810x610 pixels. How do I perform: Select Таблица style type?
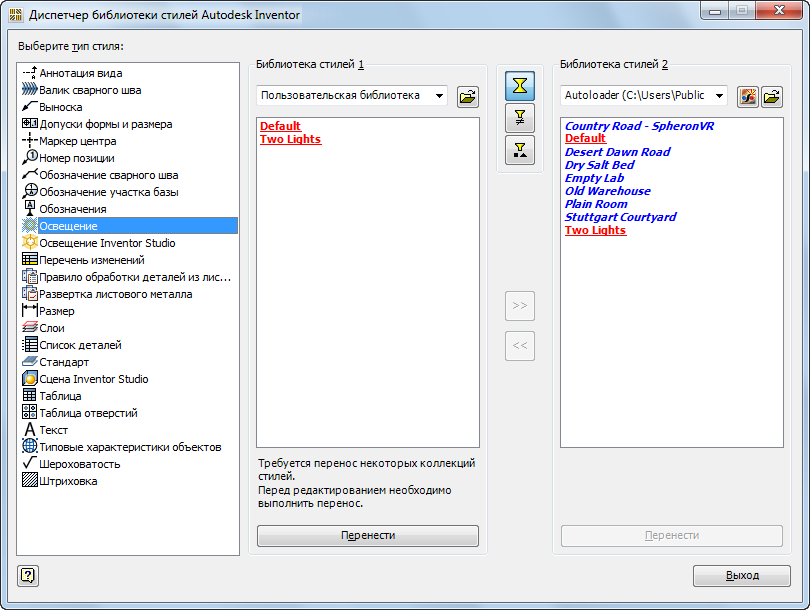60,396
